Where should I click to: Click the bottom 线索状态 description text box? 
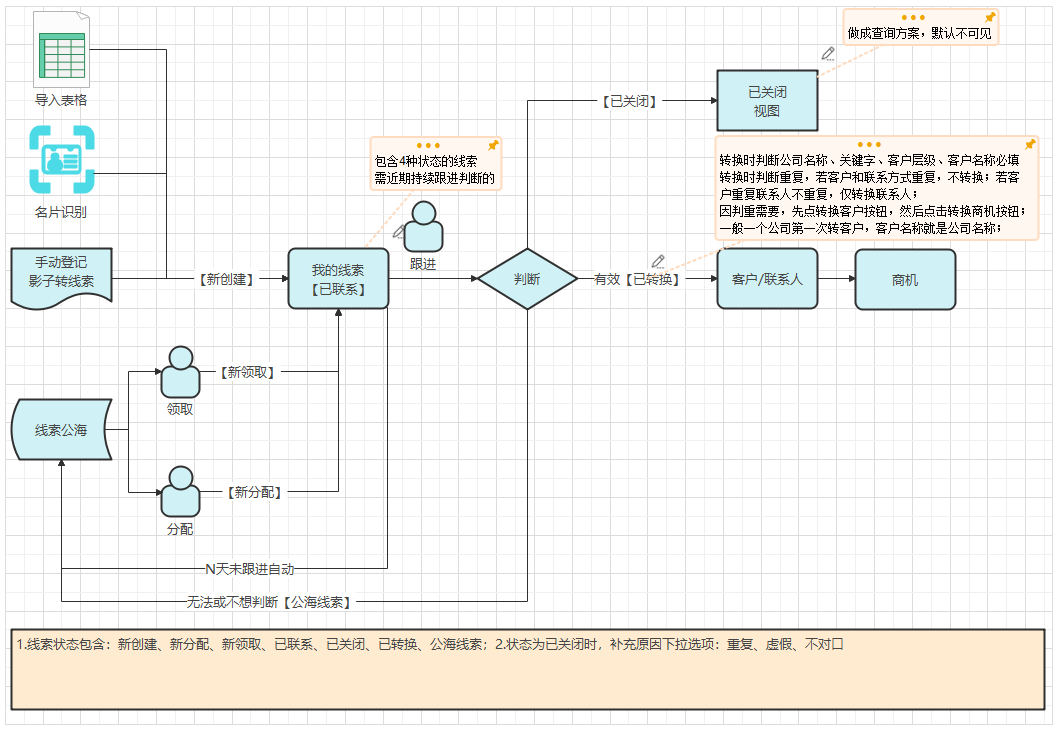coord(527,668)
